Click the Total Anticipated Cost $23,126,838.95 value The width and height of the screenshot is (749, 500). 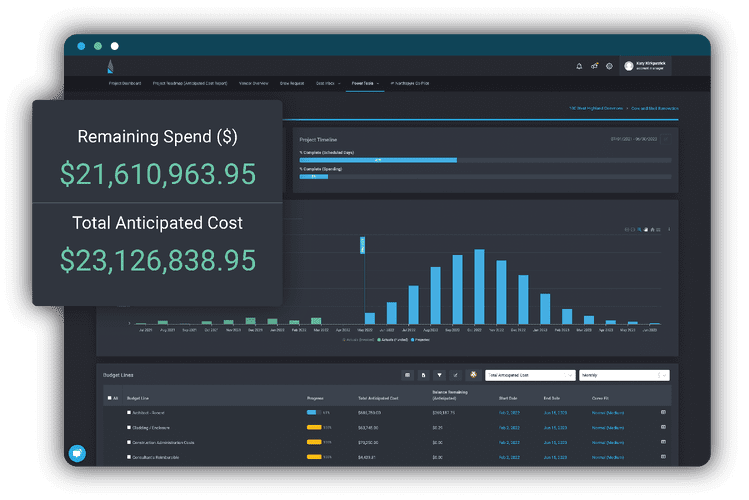coord(158,260)
